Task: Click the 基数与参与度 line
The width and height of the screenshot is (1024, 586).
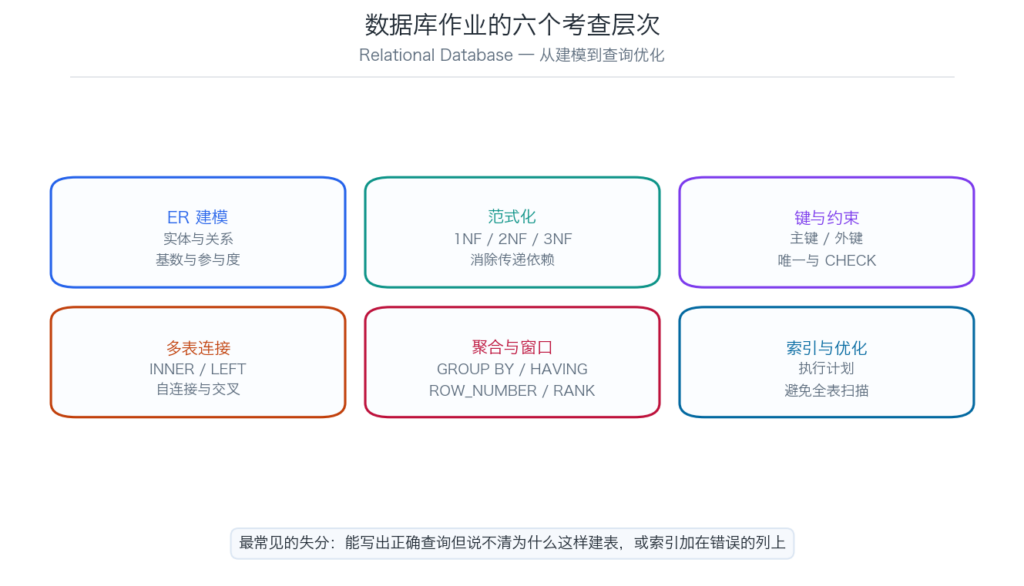Action: 198,260
